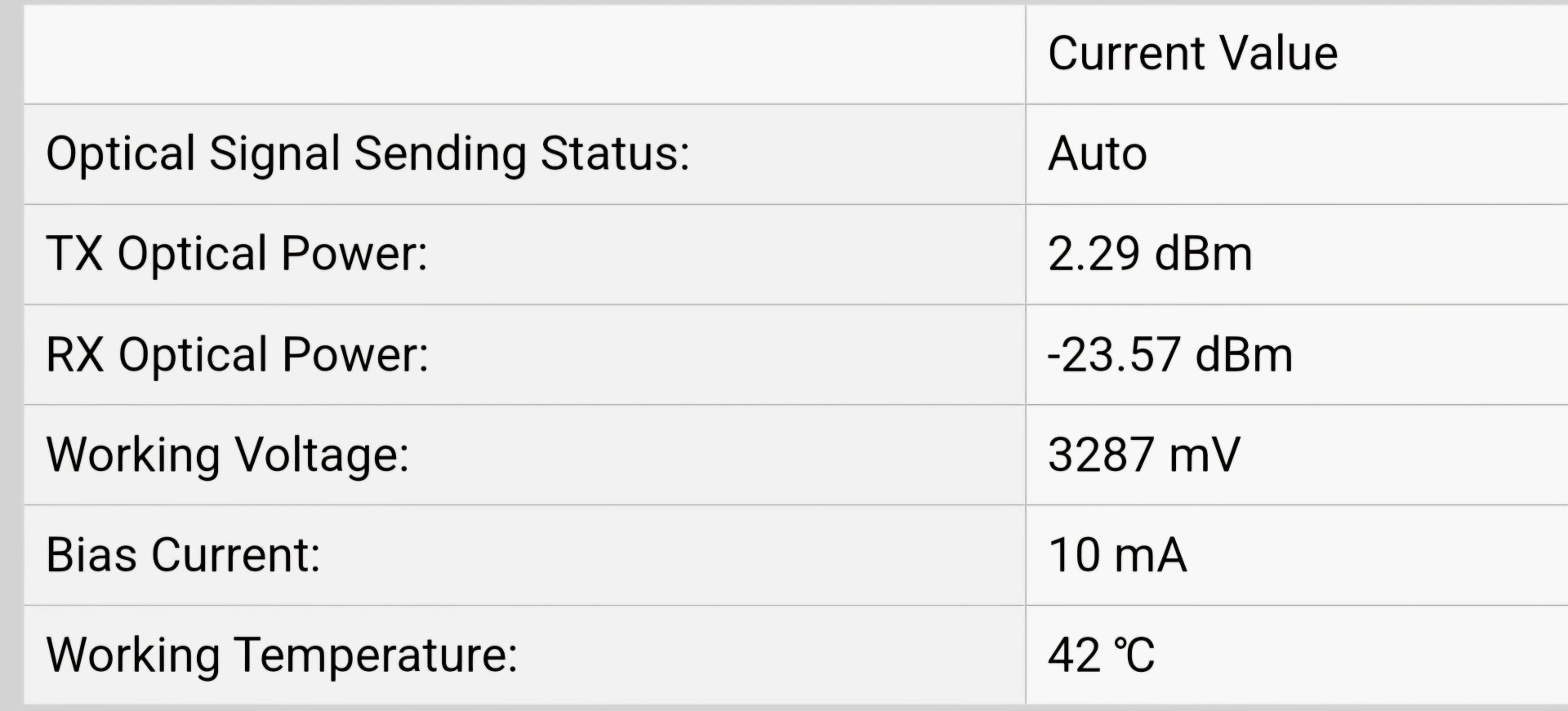Select the Working Temperature label

(282, 655)
